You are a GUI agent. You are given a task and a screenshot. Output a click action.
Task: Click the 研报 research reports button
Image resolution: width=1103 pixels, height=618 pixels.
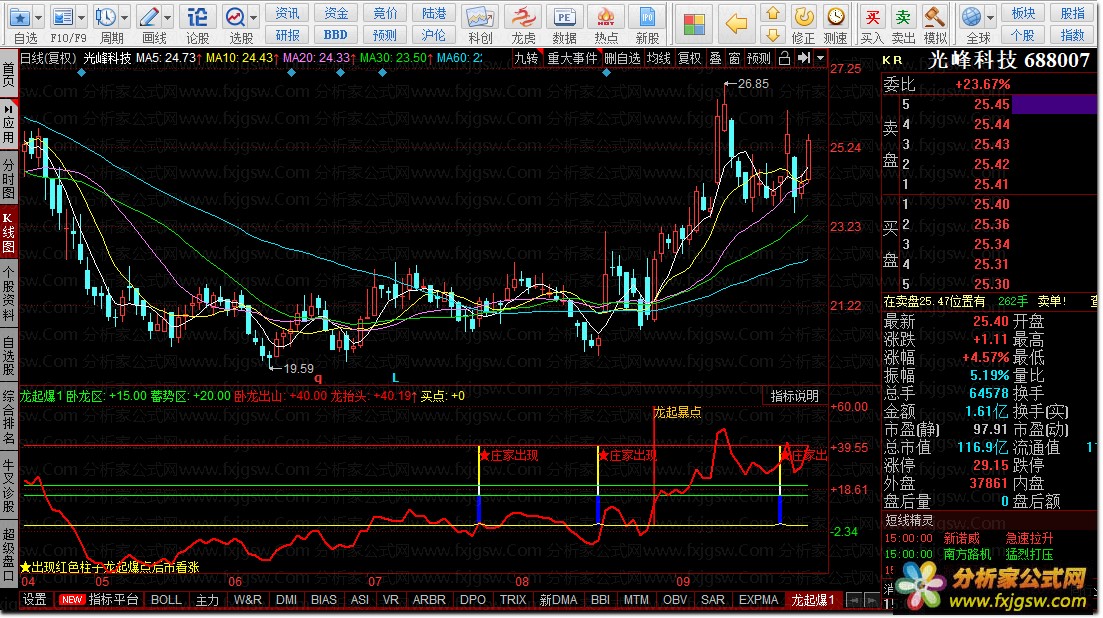287,34
